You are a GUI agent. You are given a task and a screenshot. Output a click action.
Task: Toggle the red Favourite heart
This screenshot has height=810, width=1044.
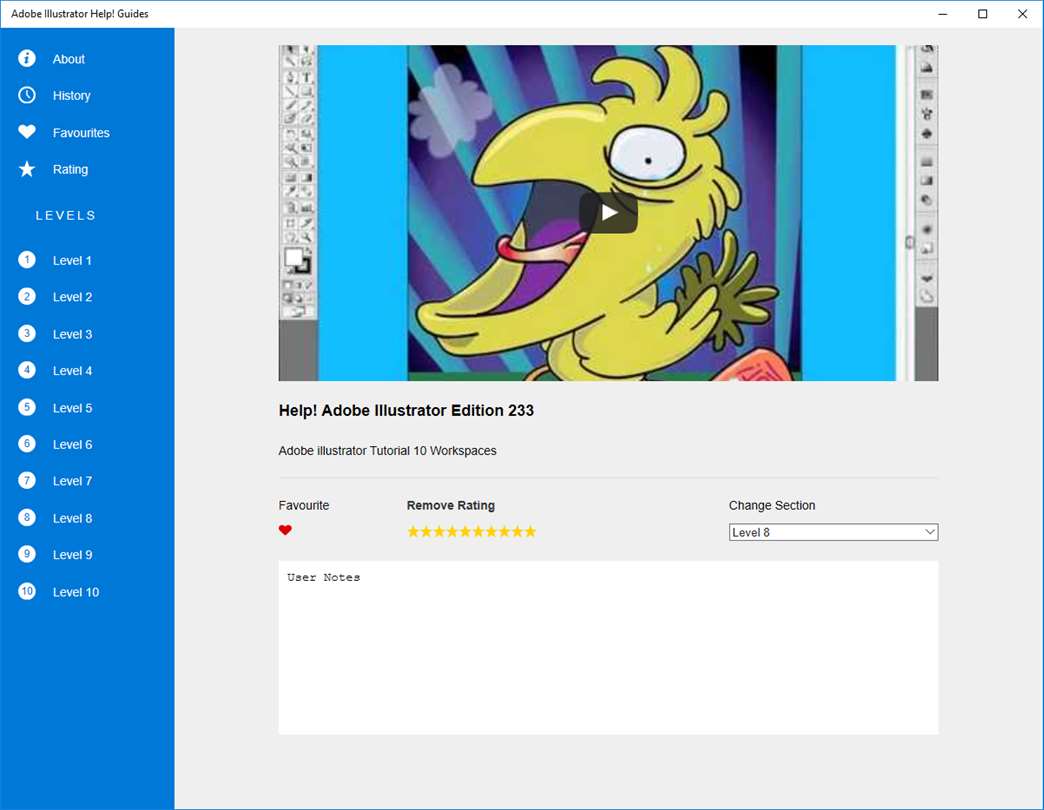click(285, 530)
